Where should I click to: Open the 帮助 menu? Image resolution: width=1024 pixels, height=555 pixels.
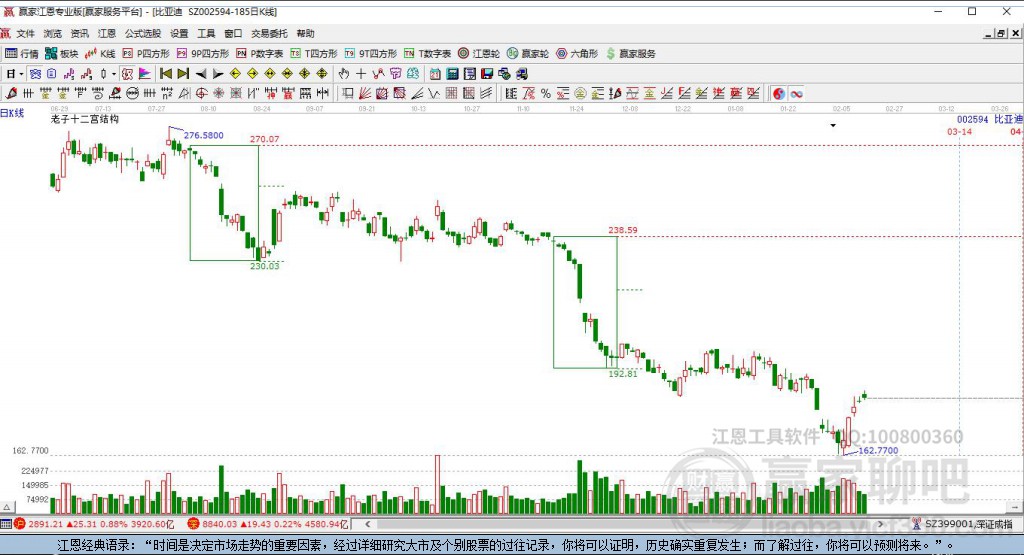pyautogui.click(x=306, y=33)
